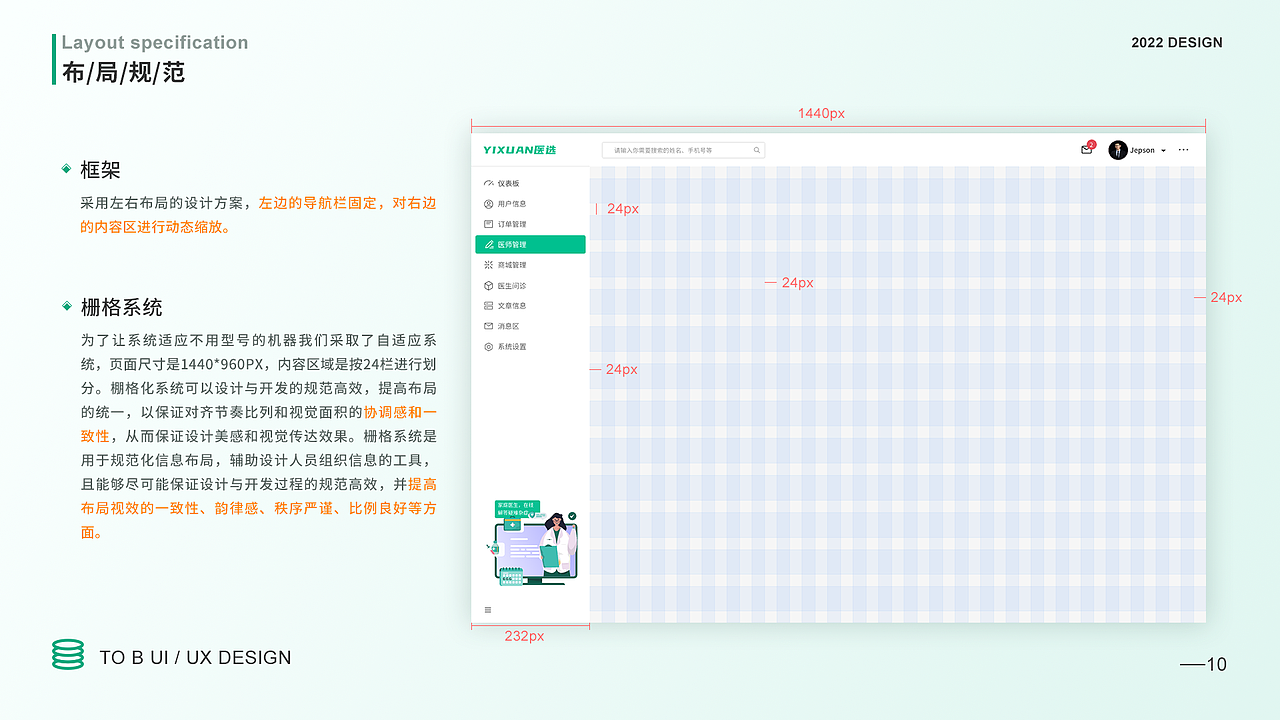1280x720 pixels.
Task: Select the highlighted 医师管理 menu entry
Action: pos(530,244)
